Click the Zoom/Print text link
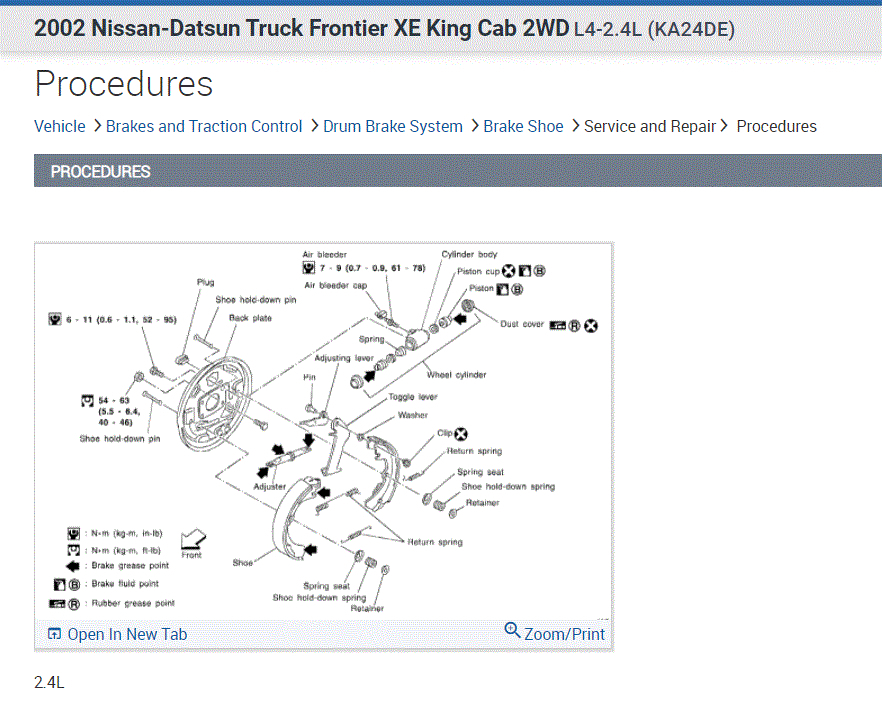This screenshot has height=722, width=882. pyautogui.click(x=564, y=634)
